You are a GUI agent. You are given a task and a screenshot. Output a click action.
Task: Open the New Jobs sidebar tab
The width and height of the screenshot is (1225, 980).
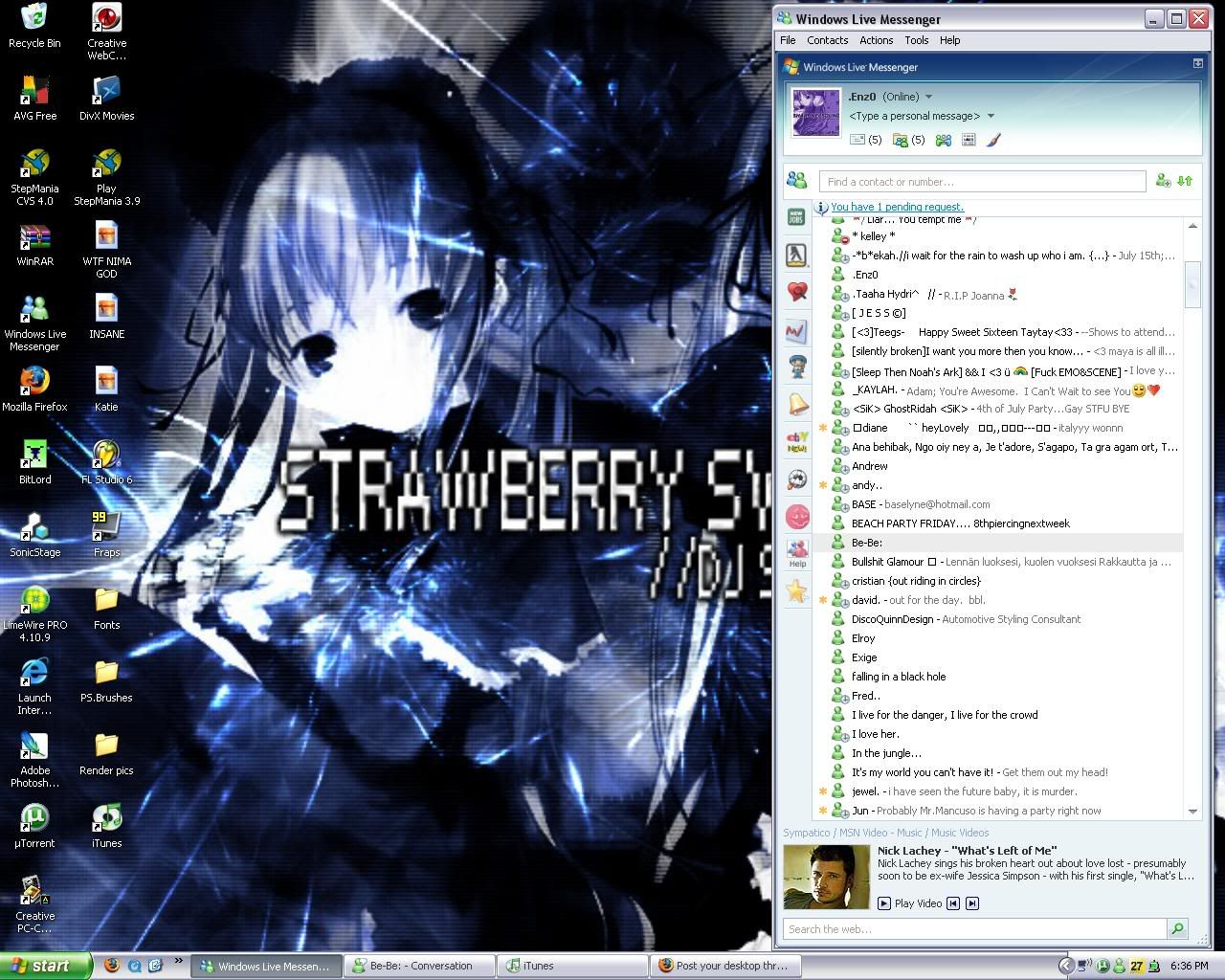pos(796,218)
